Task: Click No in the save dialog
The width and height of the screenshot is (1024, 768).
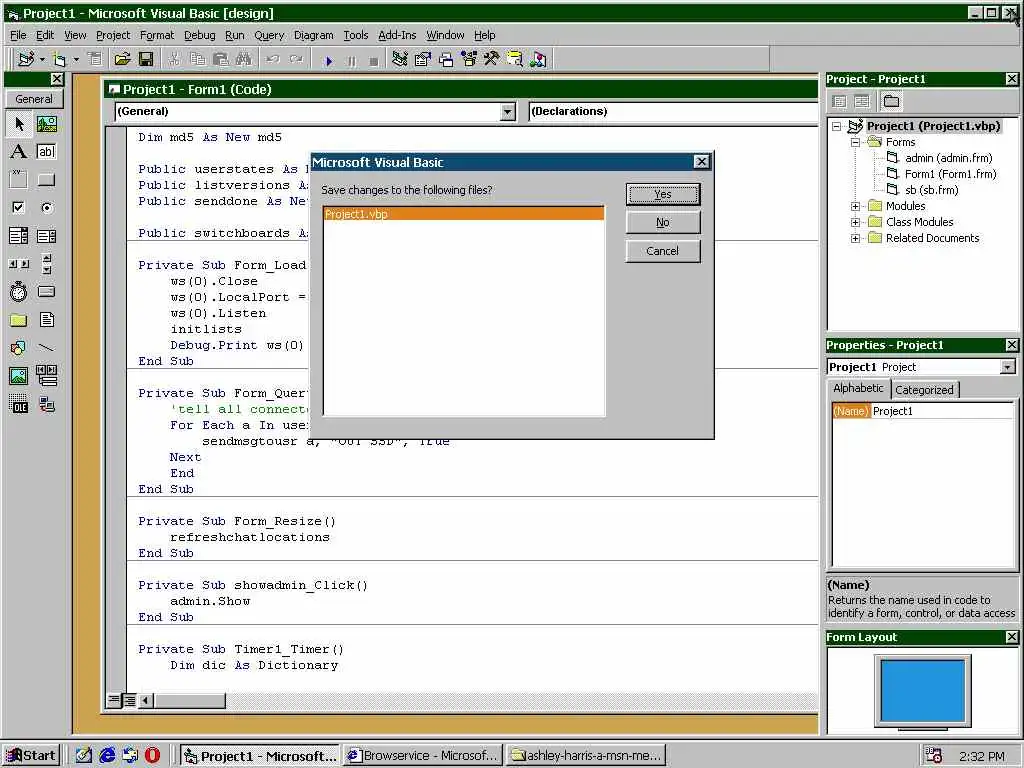Action: pos(663,222)
